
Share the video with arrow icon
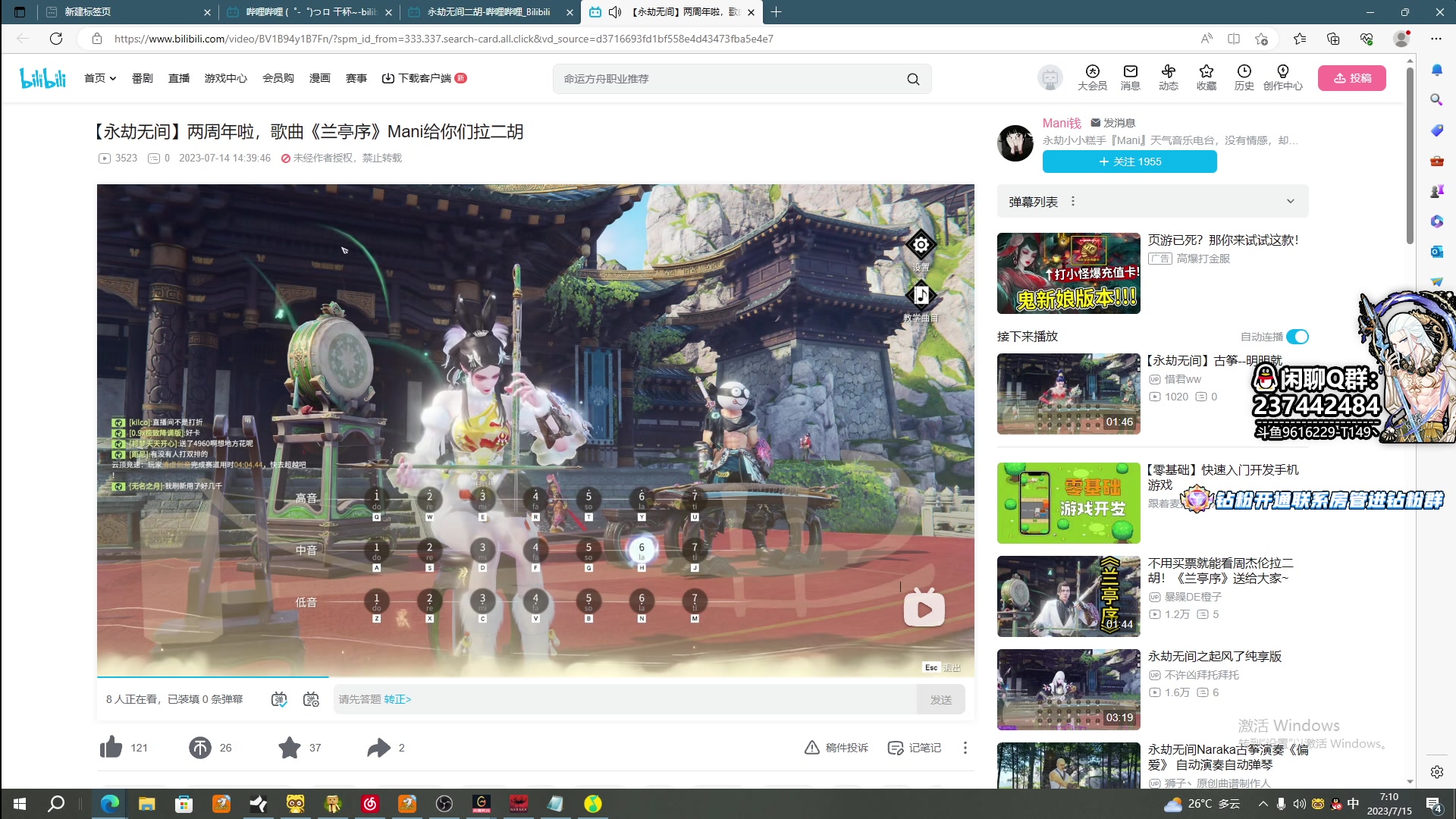378,748
